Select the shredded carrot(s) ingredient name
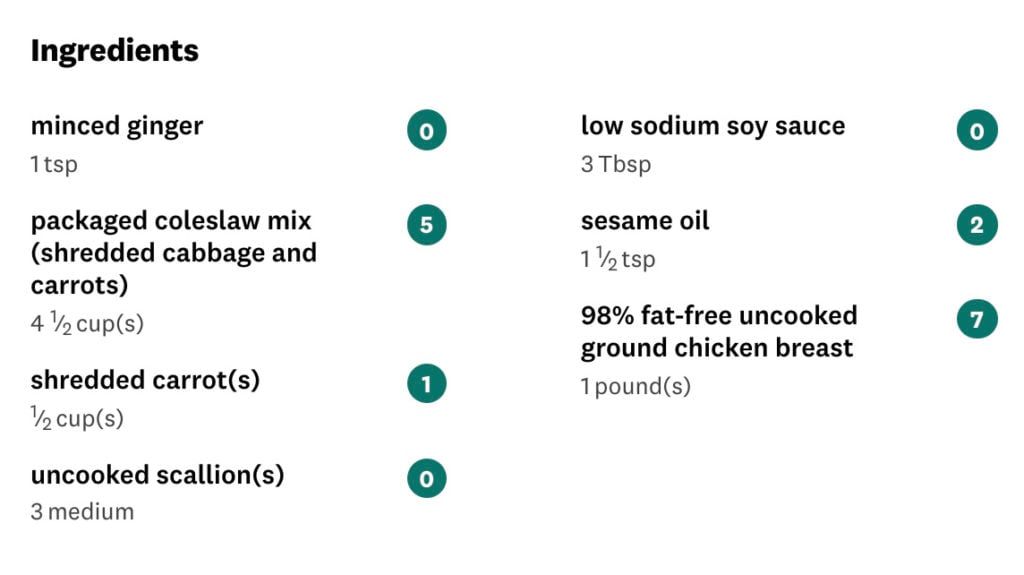The width and height of the screenshot is (1024, 575). click(145, 380)
